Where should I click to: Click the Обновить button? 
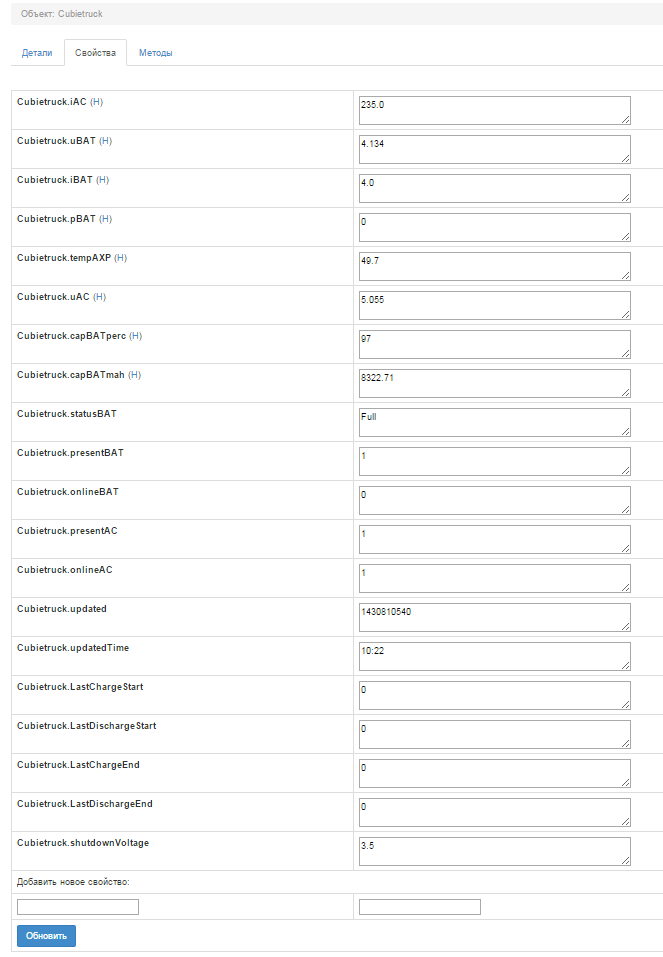46,936
